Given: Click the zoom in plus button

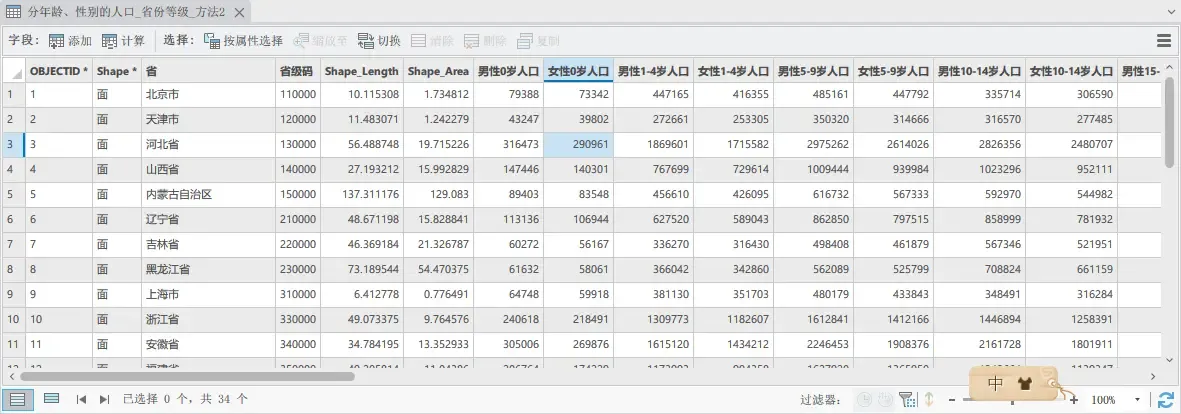Looking at the screenshot, I should [1073, 400].
